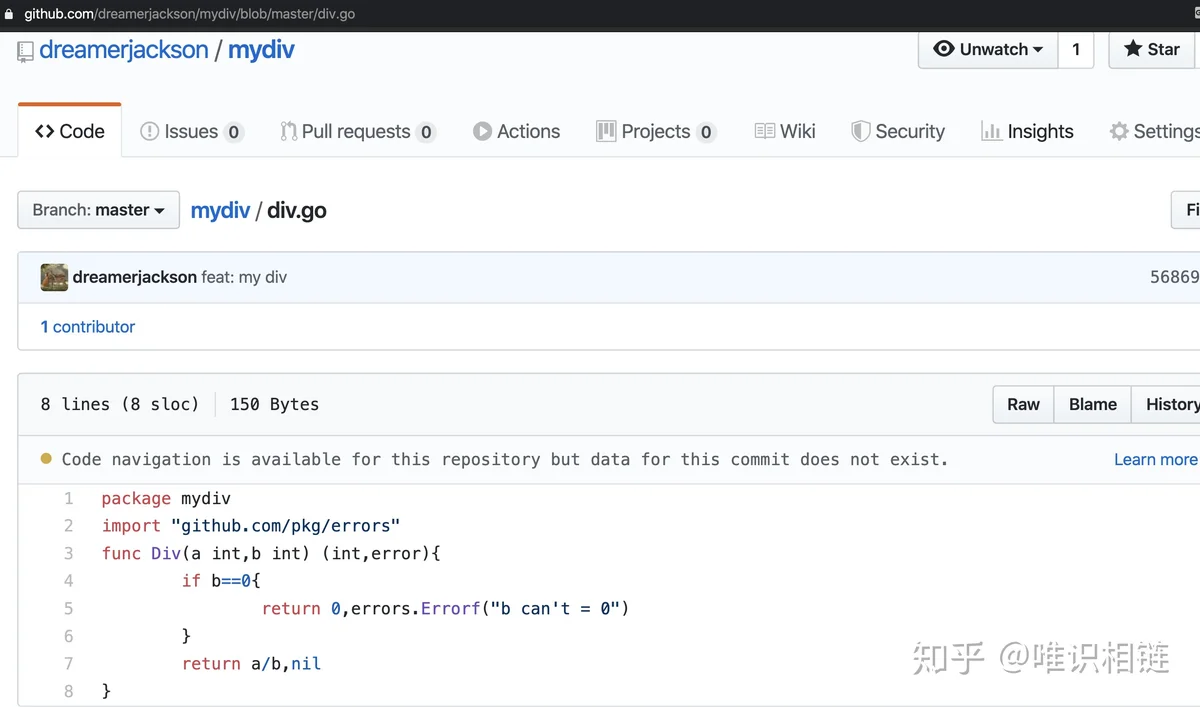Select line number 1

[x=68, y=498]
